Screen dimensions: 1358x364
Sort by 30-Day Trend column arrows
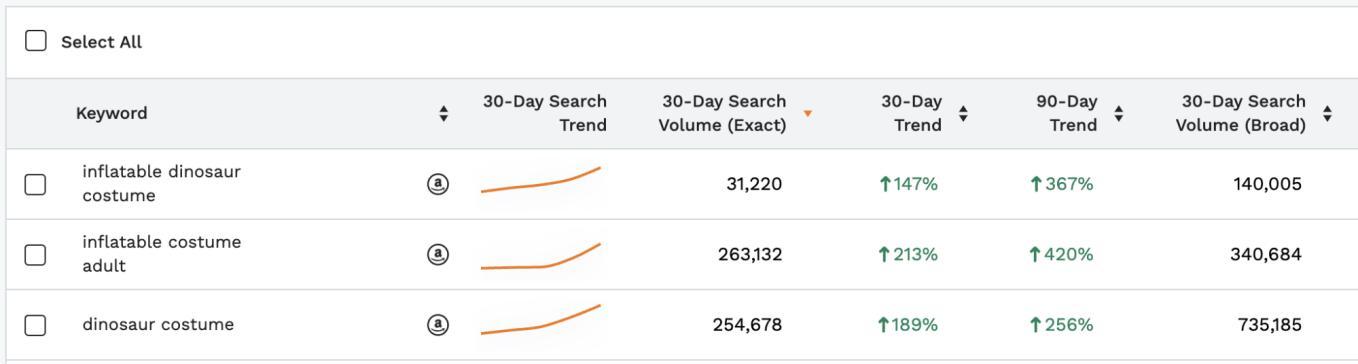(x=963, y=114)
